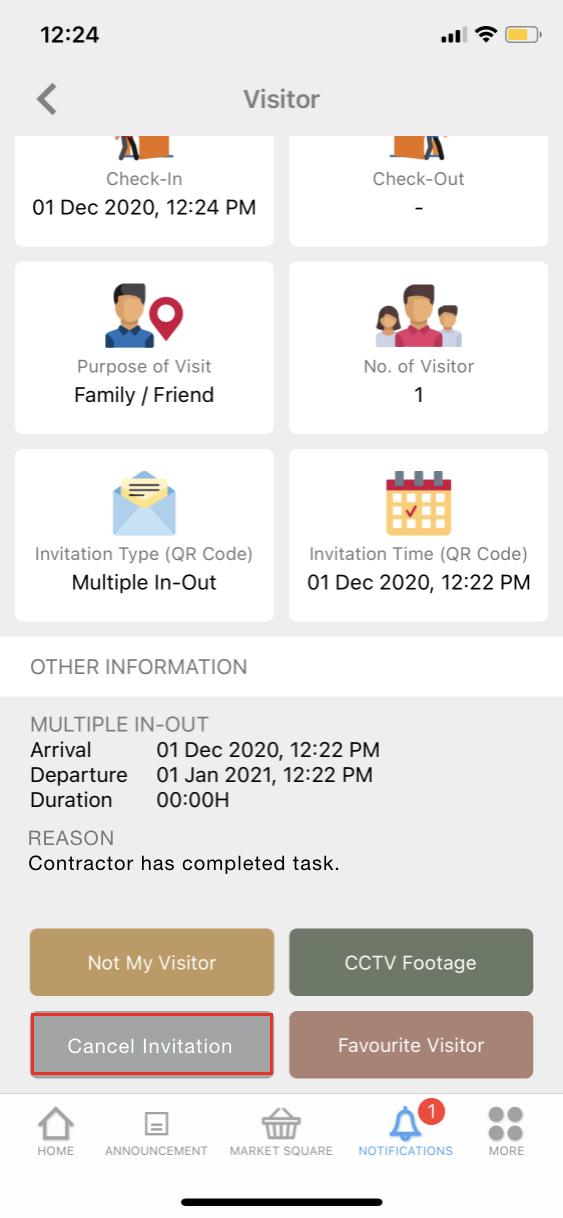Tap the battery indicator in status bar
Image resolution: width=563 pixels, height=1218 pixels.
pyautogui.click(x=523, y=35)
